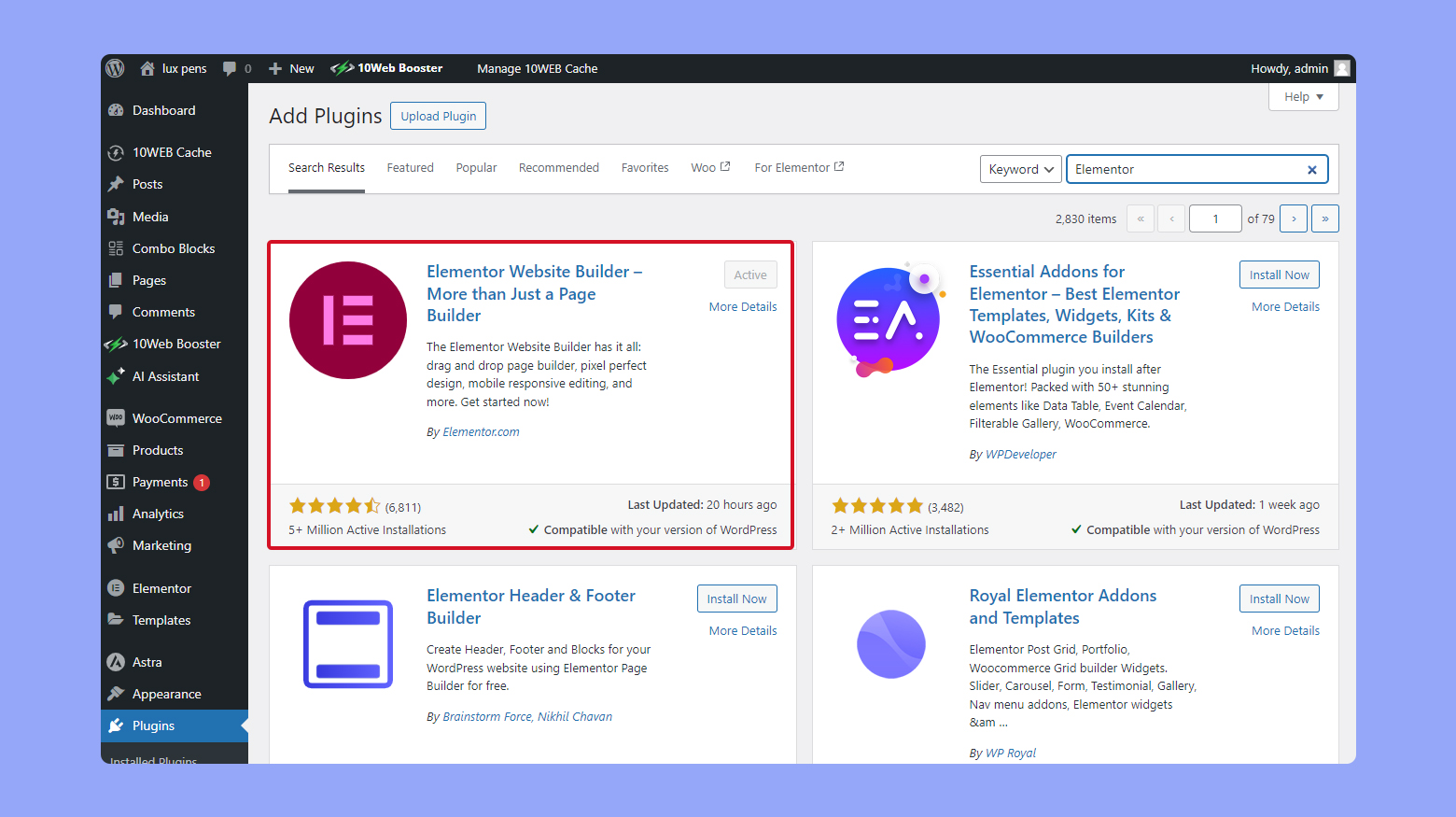Screen dimensions: 1456x817
Task: Click the Analytics bar-chart sidebar icon
Action: click(115, 514)
